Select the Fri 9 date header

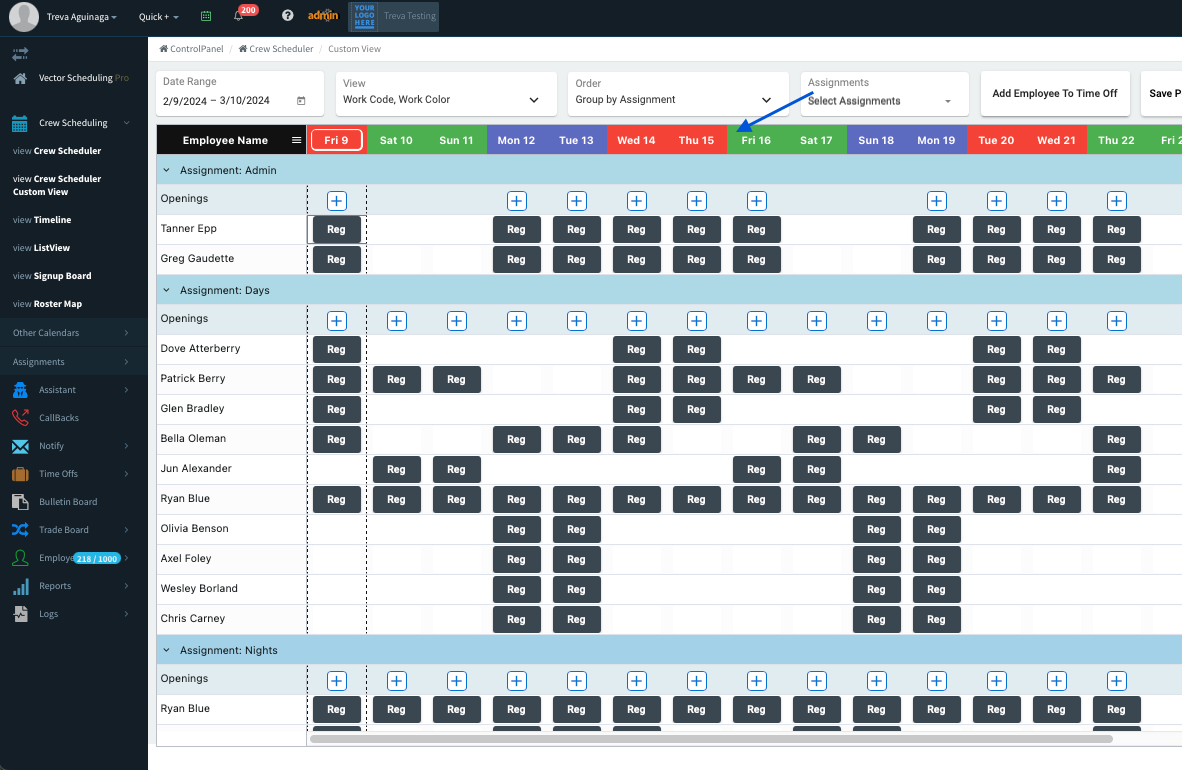tap(337, 140)
